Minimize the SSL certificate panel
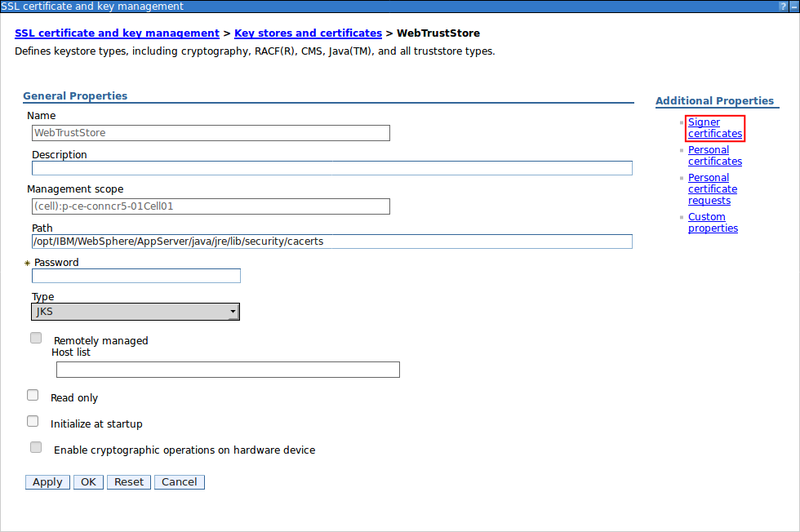 point(794,6)
